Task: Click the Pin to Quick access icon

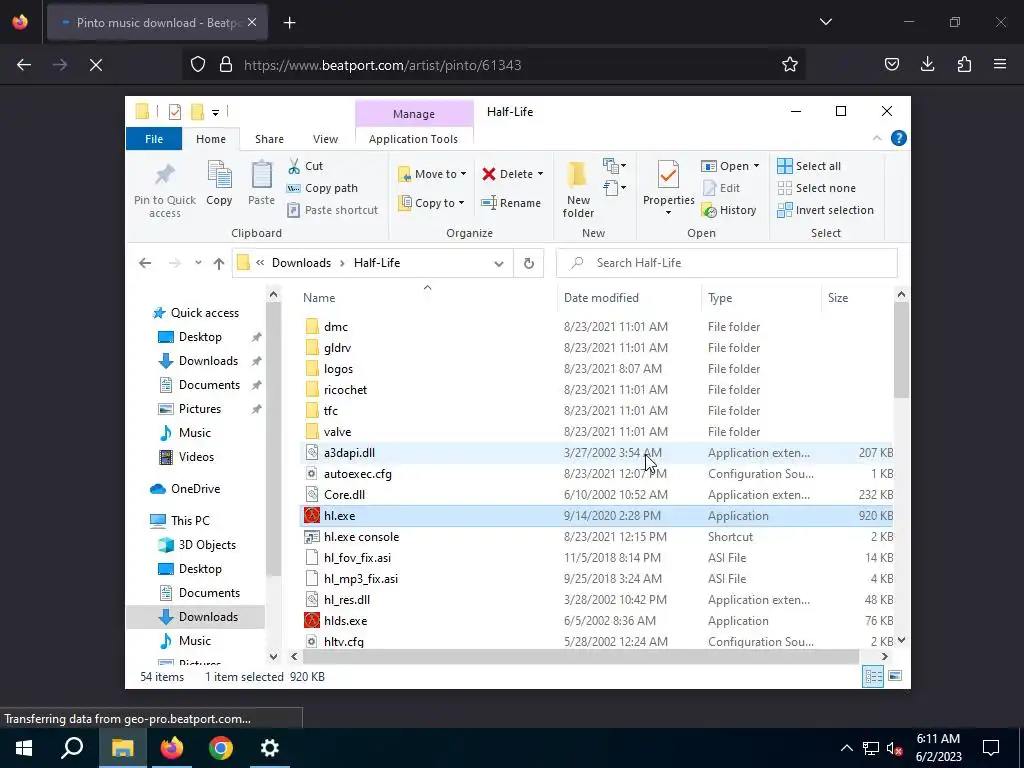Action: (x=165, y=175)
